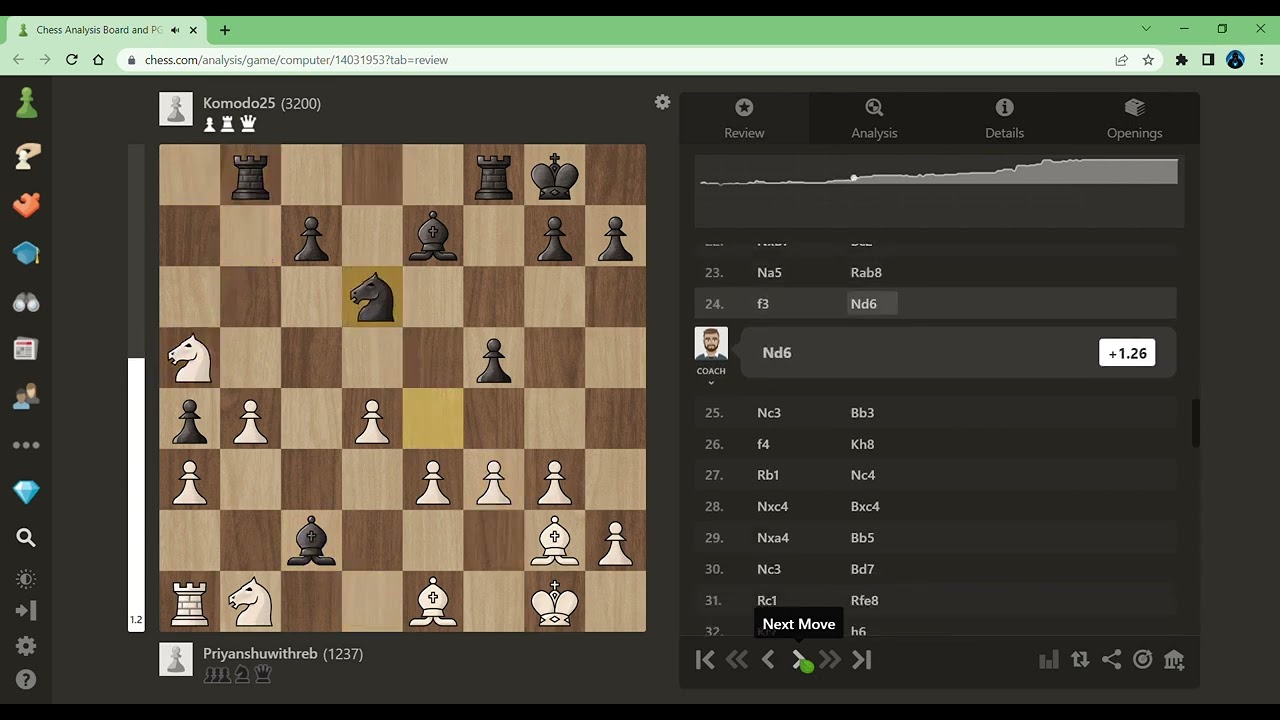
Task: Click the evaluation graph current-move marker
Action: click(854, 178)
